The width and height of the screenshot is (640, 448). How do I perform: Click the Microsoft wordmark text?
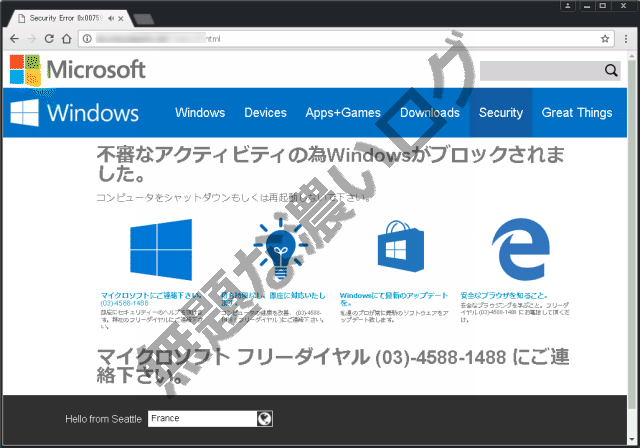coord(96,70)
